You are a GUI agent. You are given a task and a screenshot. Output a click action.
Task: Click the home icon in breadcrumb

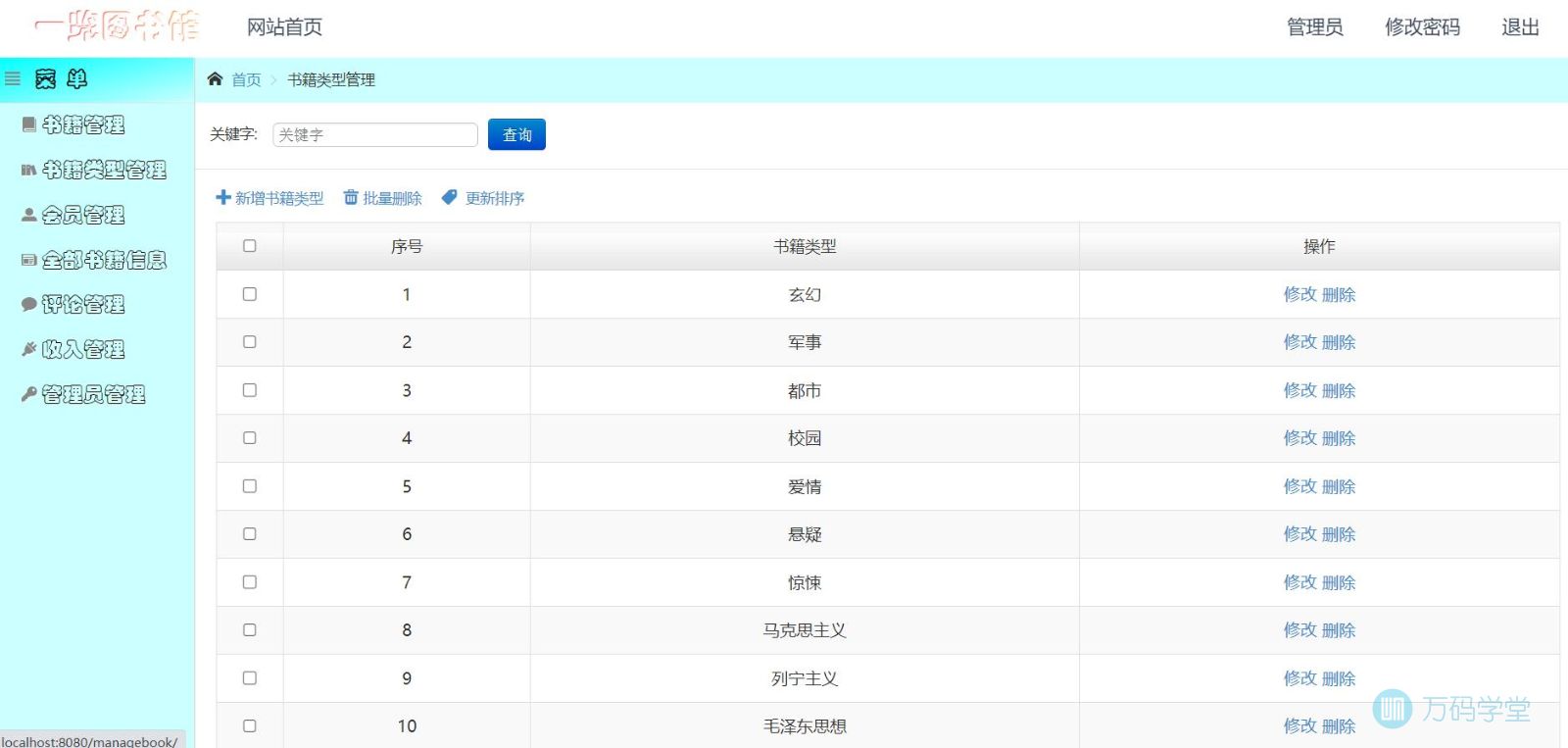coord(216,79)
